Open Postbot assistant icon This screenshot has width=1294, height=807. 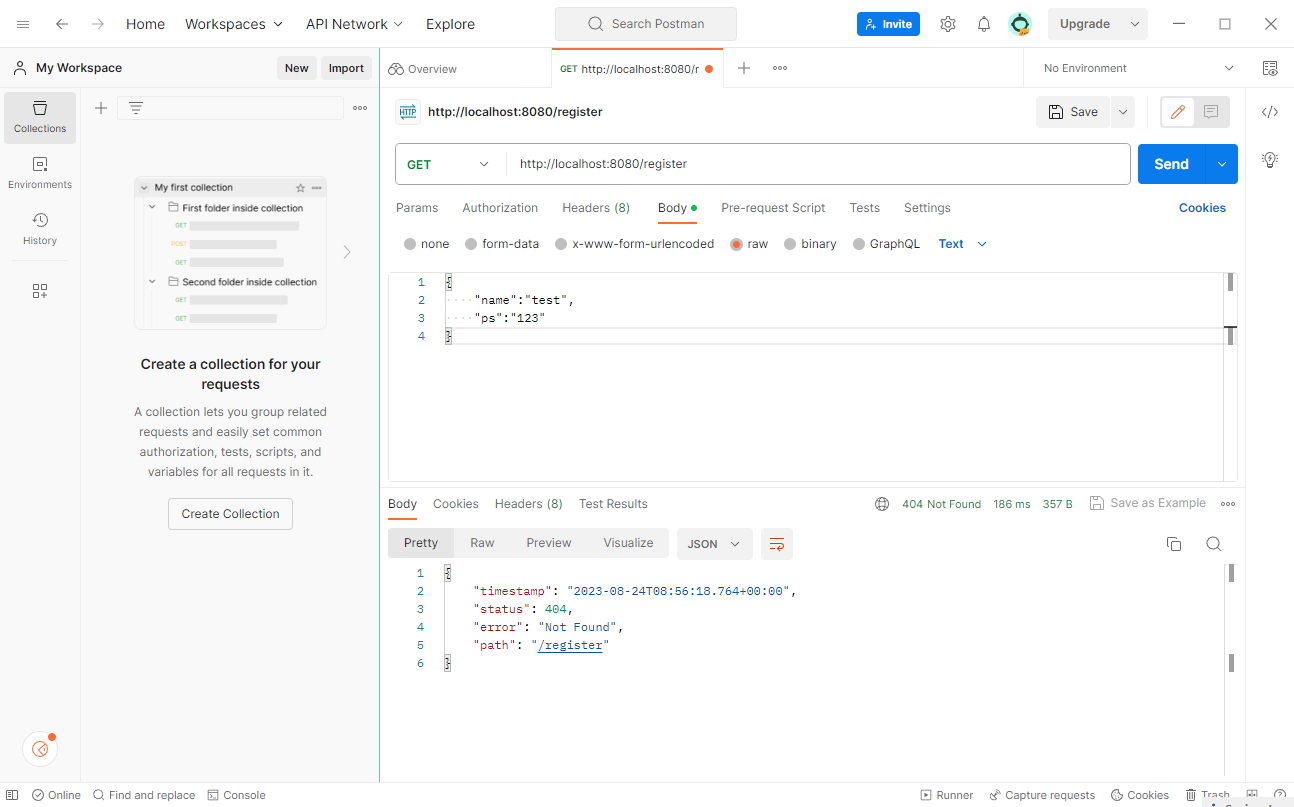tap(40, 748)
